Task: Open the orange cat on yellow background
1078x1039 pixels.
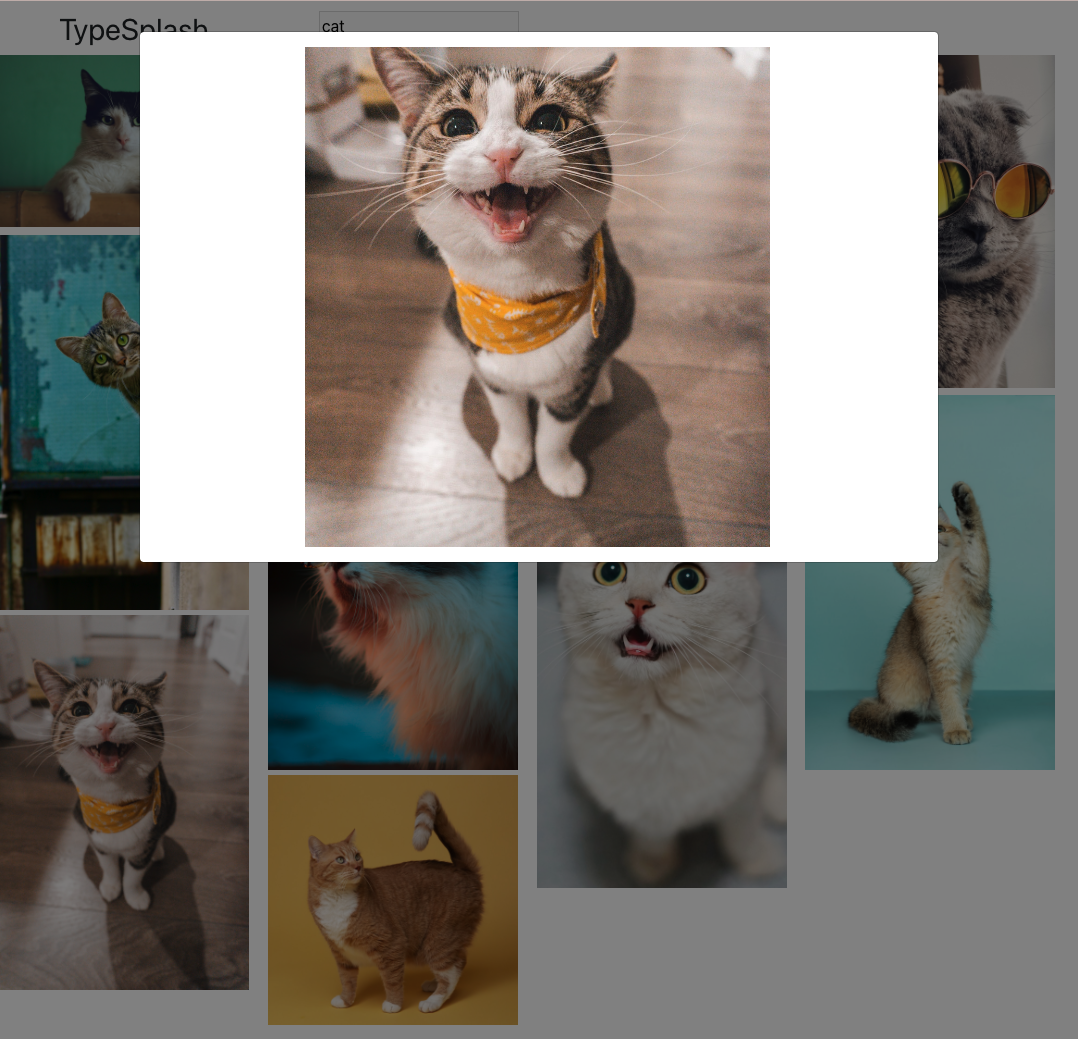Action: pyautogui.click(x=393, y=900)
